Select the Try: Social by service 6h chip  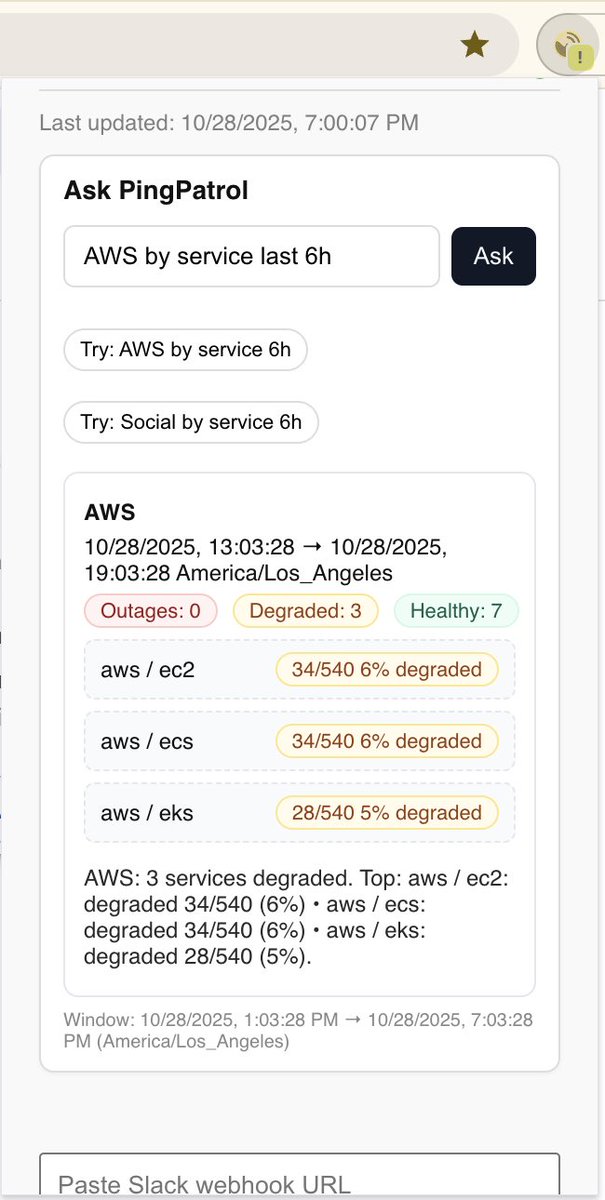click(191, 422)
